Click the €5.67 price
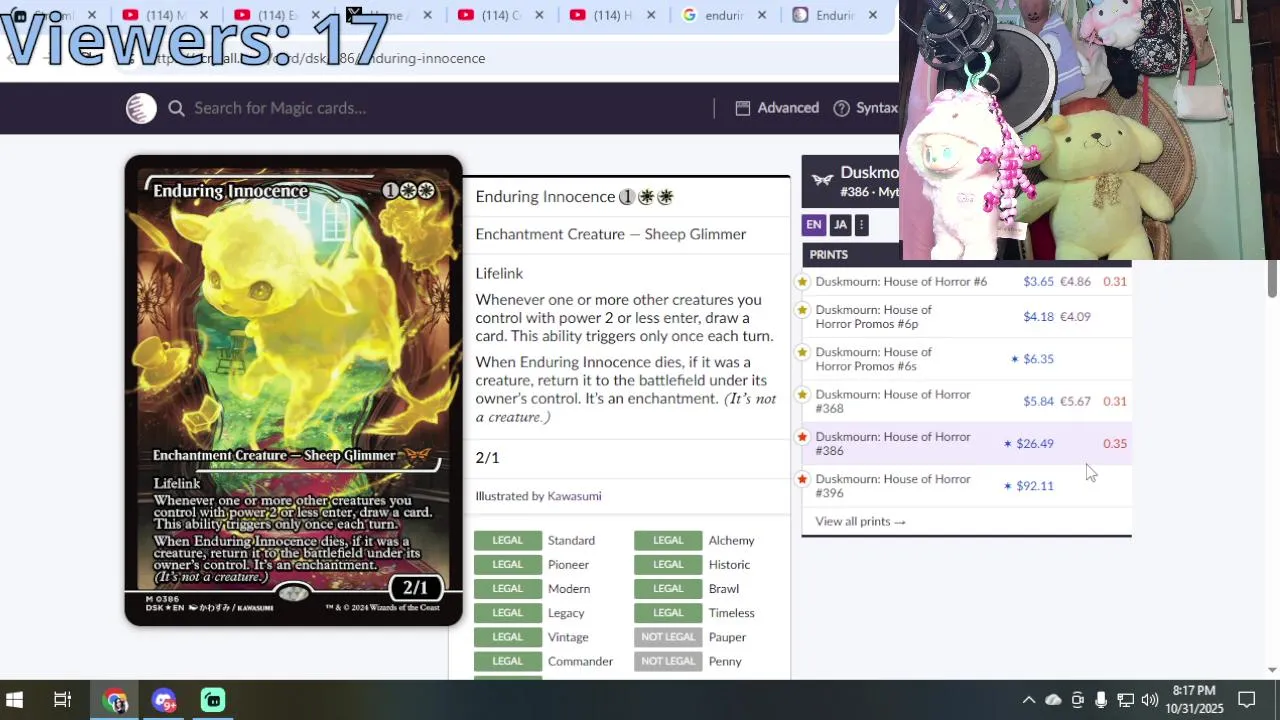The image size is (1280, 720). click(x=1075, y=401)
